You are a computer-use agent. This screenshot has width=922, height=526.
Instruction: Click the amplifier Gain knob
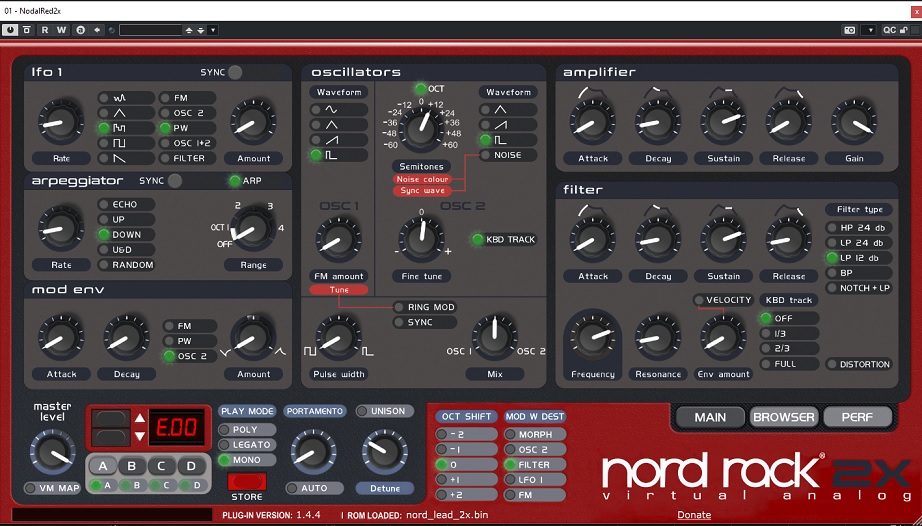[854, 122]
